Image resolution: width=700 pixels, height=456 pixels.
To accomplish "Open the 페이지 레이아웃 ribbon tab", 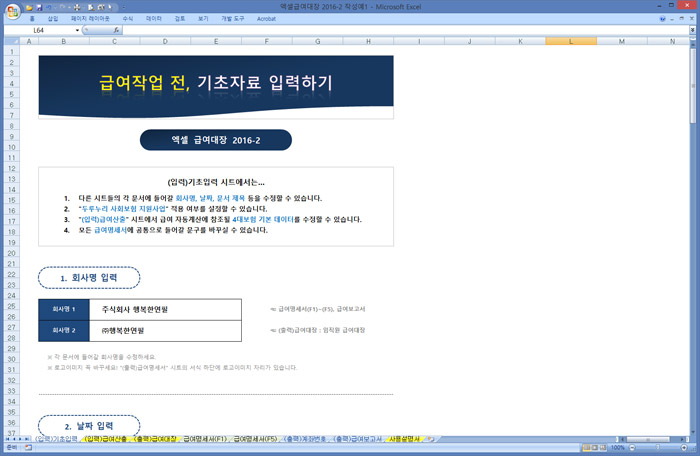I will [x=90, y=19].
